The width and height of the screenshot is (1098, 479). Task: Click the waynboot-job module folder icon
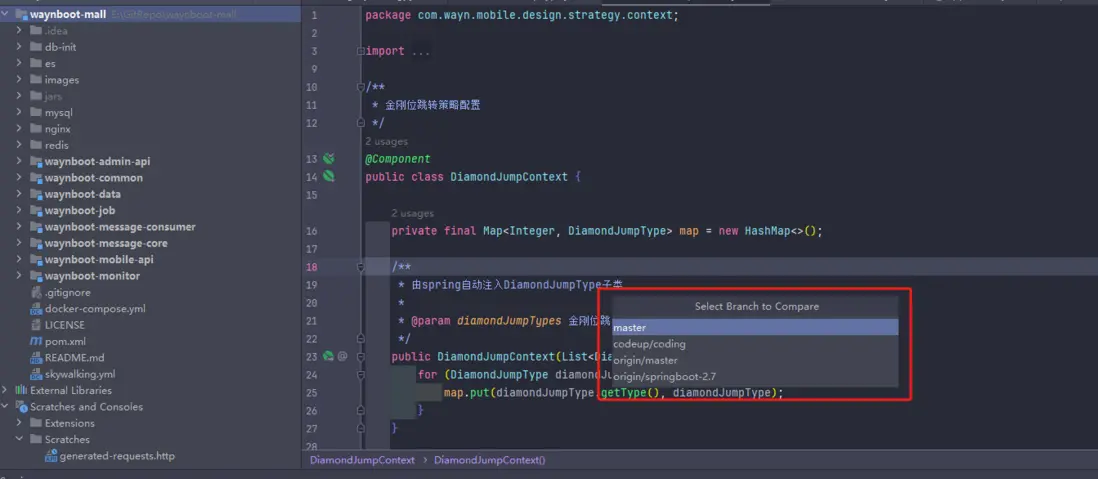pyautogui.click(x=36, y=210)
